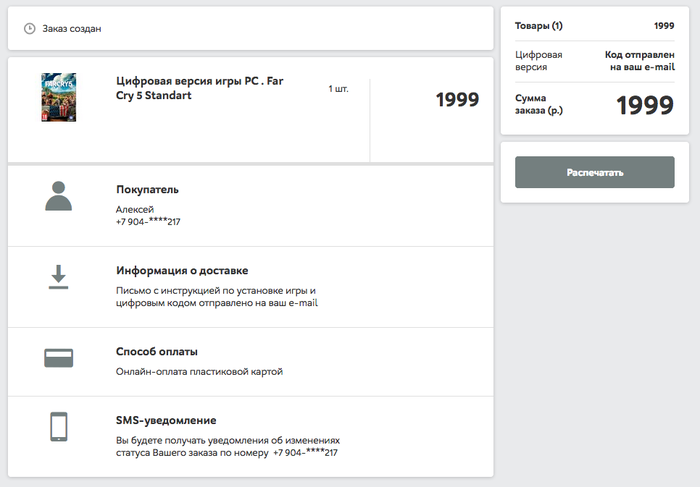This screenshot has height=487, width=700.
Task: Select the Заказ создан status text
Action: pos(72,29)
